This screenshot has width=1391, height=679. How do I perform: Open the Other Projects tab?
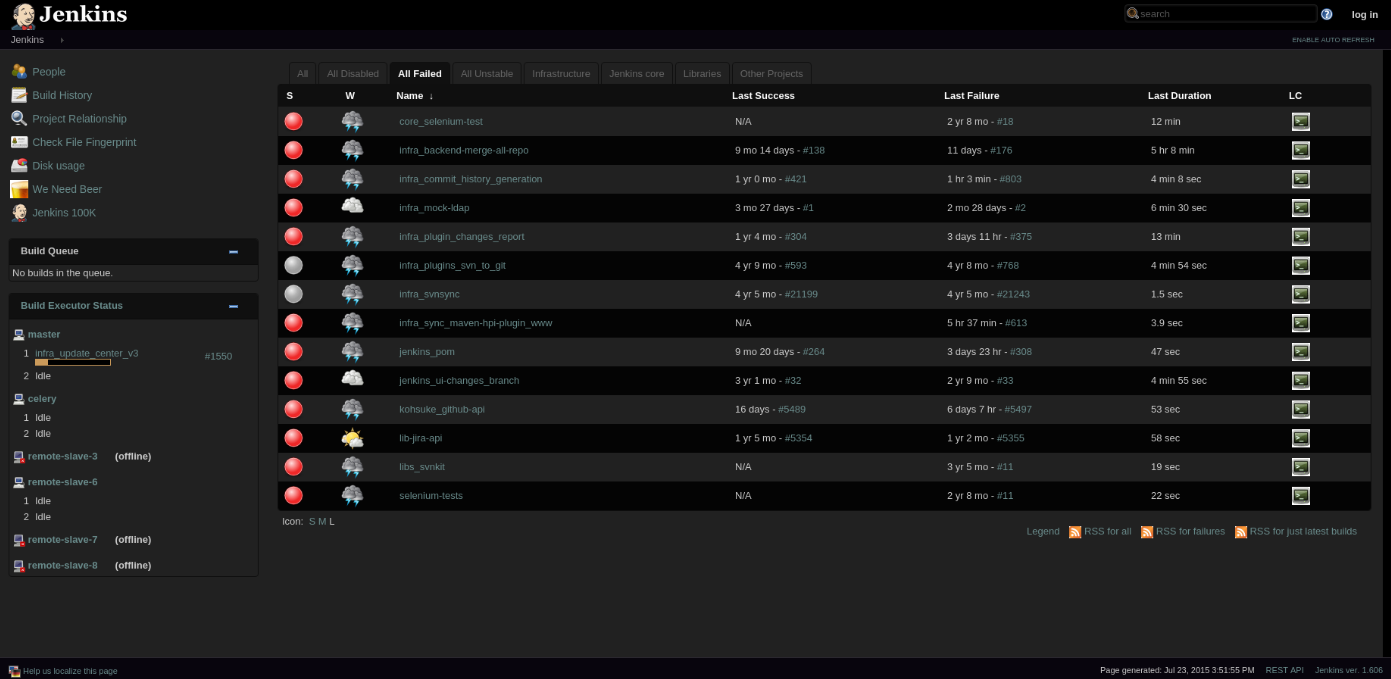point(771,73)
